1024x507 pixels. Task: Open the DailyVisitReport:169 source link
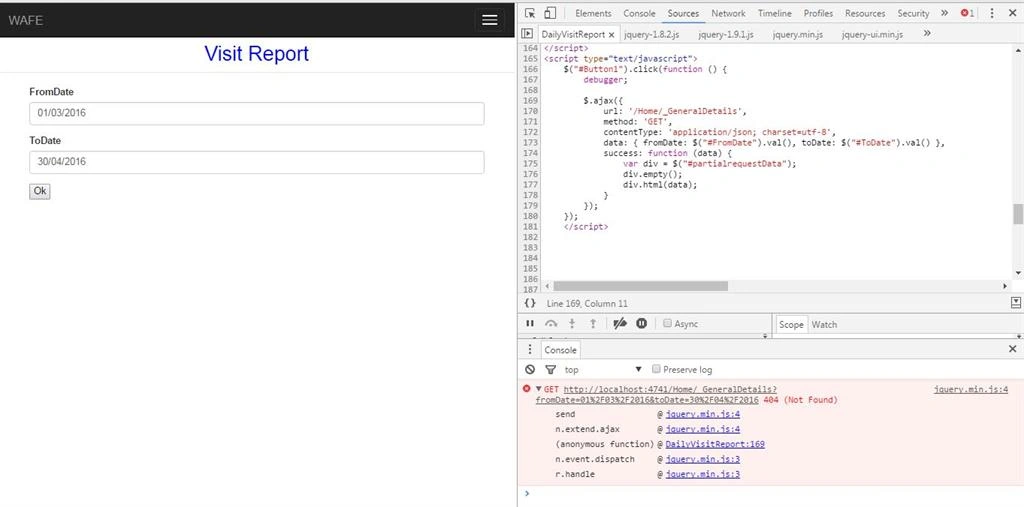715,444
